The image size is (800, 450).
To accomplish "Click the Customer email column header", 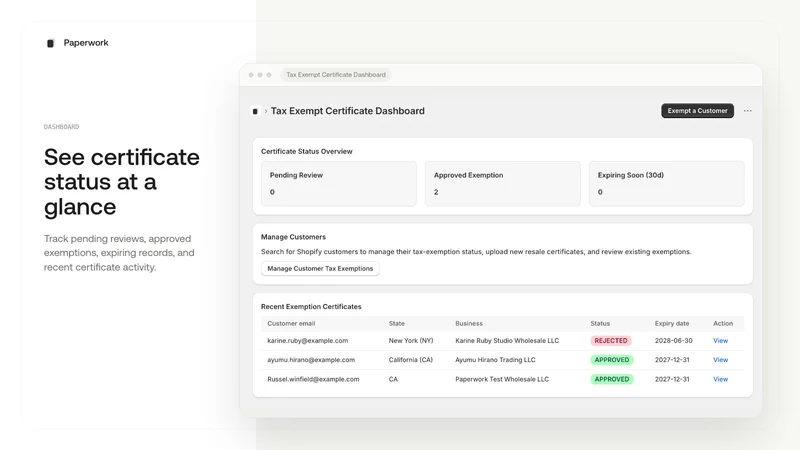I will pos(291,323).
